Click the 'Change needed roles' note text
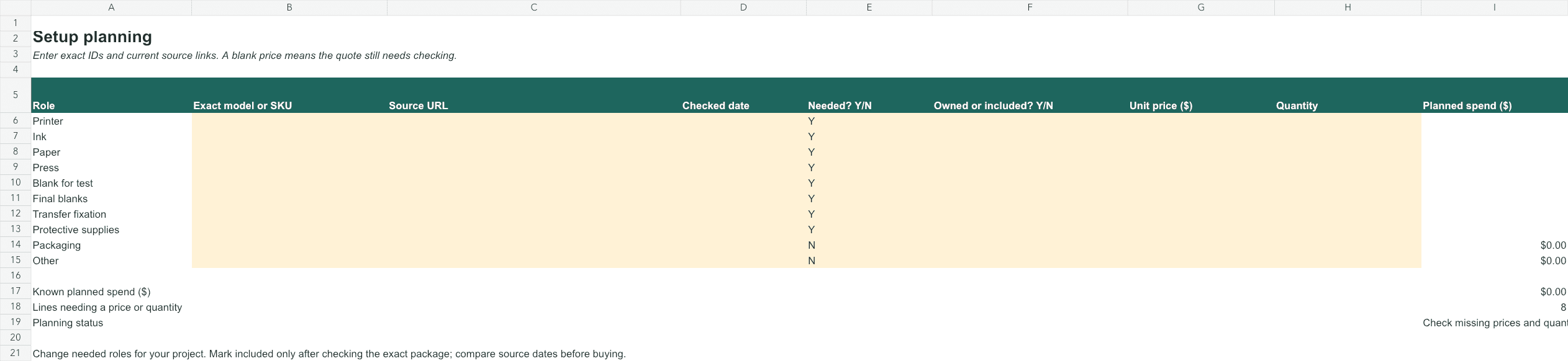The height and width of the screenshot is (361, 1568). tap(329, 354)
